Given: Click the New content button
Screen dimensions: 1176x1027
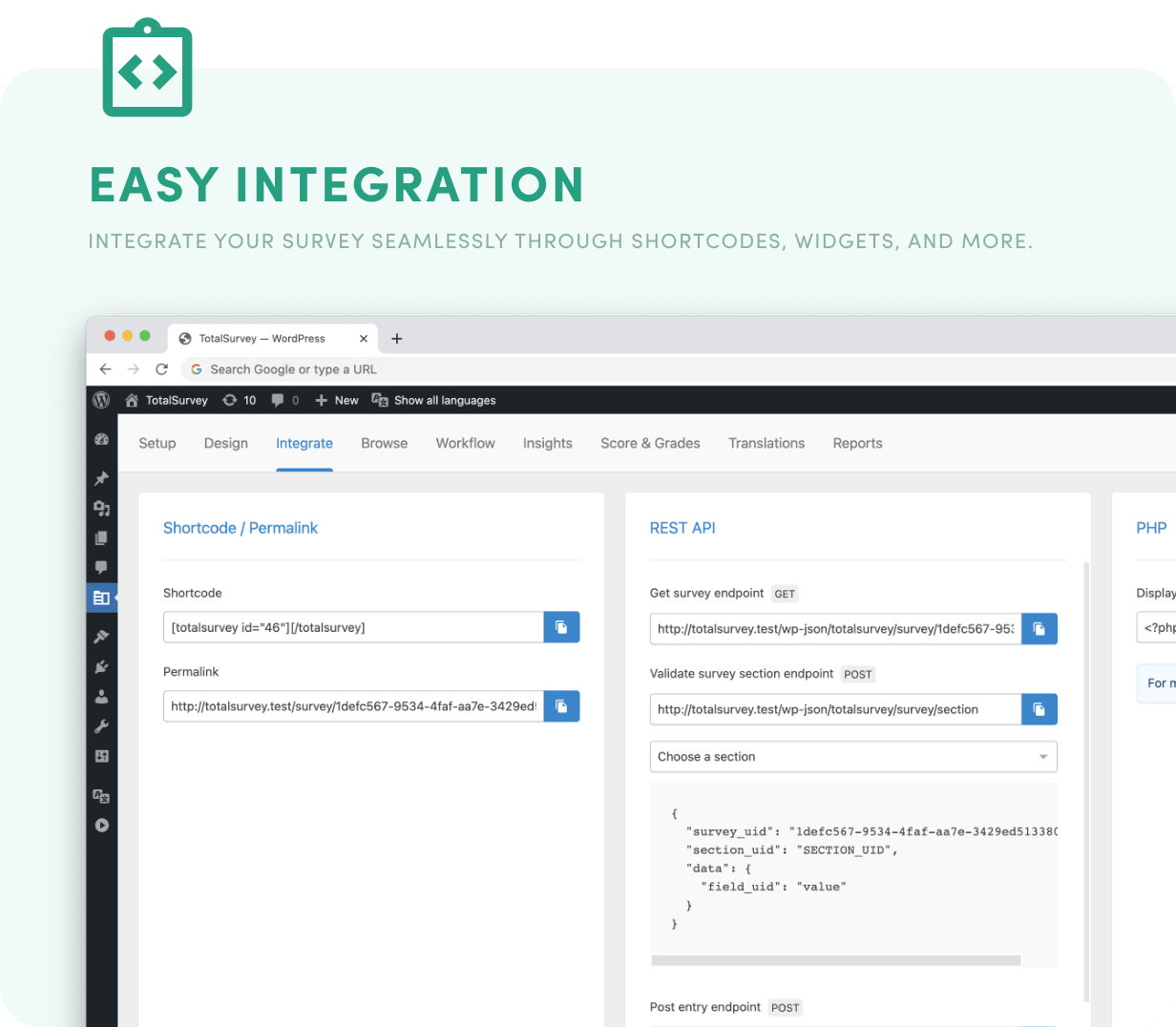Looking at the screenshot, I should point(337,400).
